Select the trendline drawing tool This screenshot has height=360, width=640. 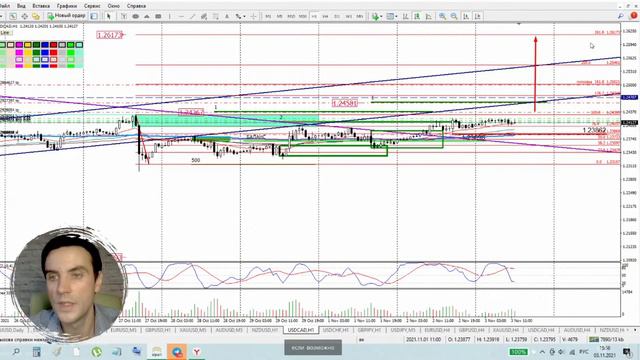192,16
